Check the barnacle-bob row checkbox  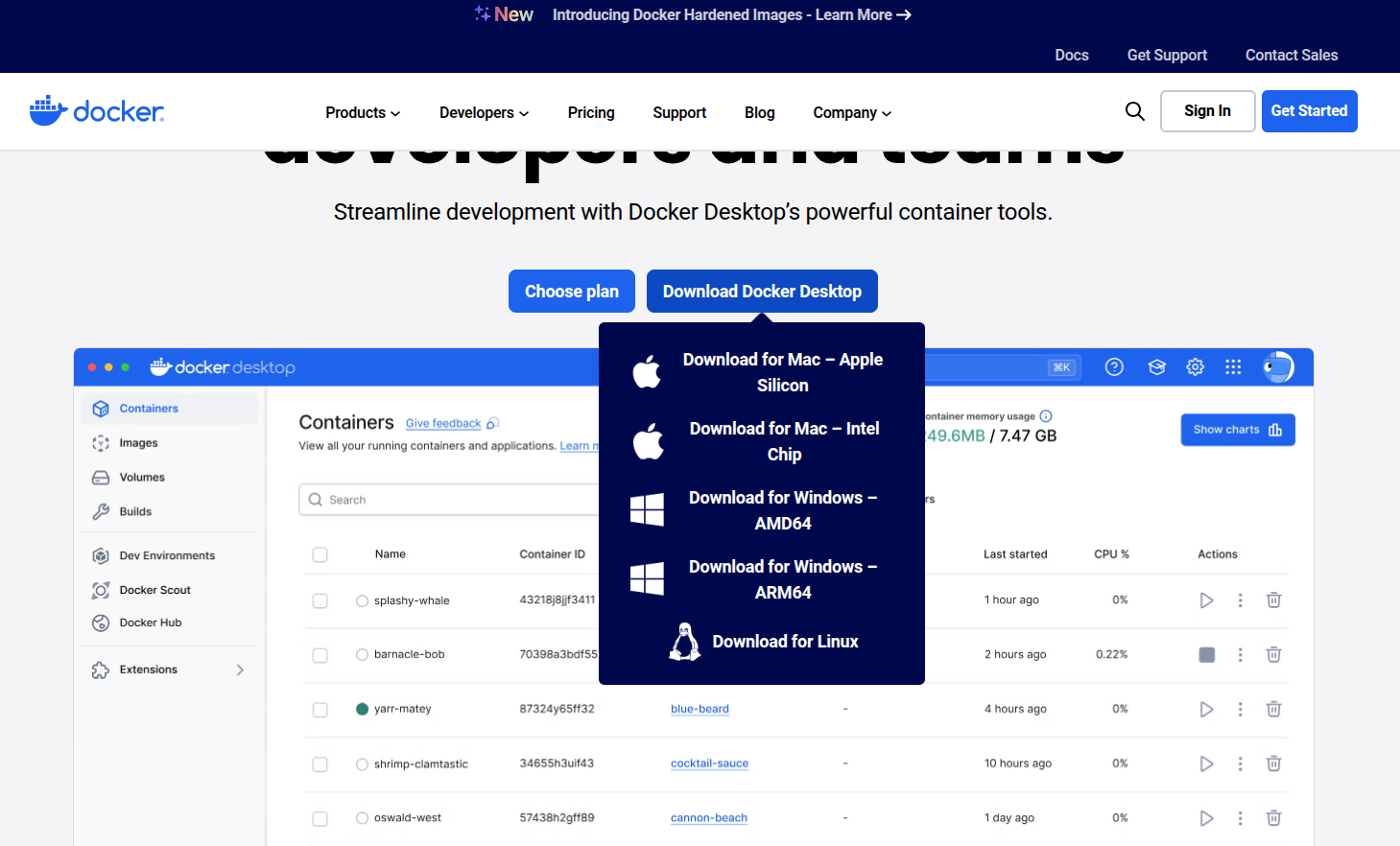(320, 655)
